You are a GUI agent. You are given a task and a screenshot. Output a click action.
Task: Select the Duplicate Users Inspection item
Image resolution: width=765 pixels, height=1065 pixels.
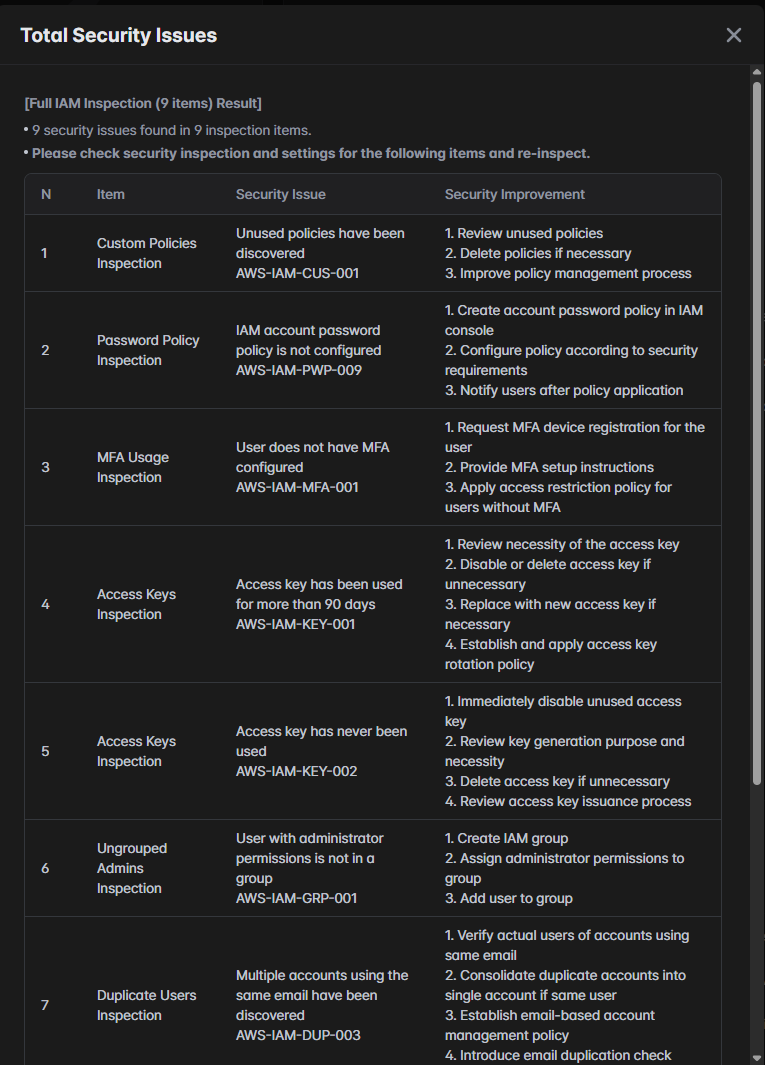click(x=146, y=1005)
